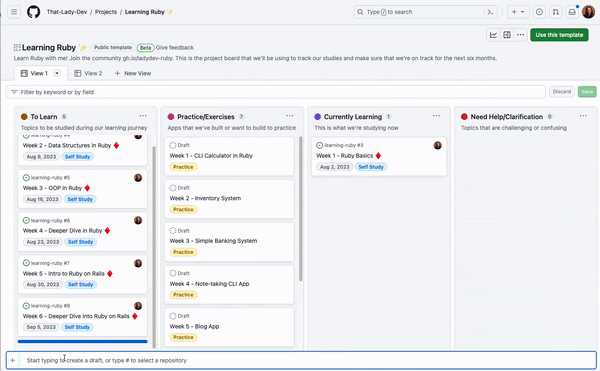Click the plus icon to add item
The width and height of the screenshot is (600, 371).
tap(13, 360)
